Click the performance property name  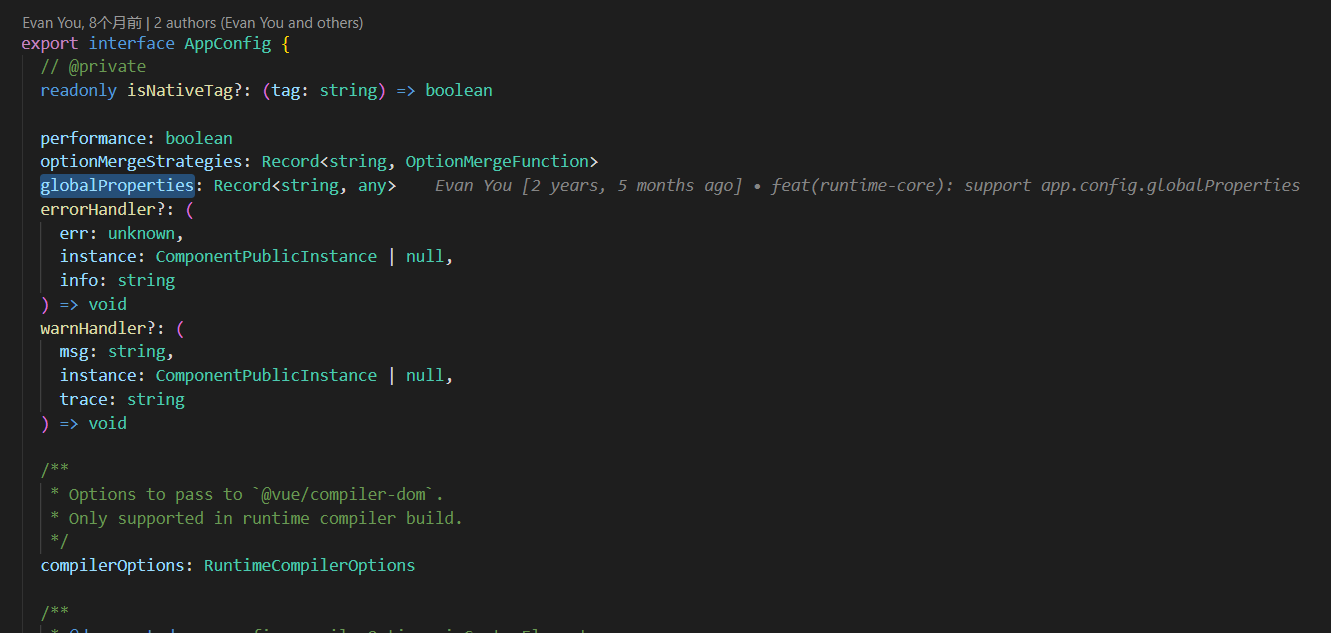pyautogui.click(x=93, y=138)
